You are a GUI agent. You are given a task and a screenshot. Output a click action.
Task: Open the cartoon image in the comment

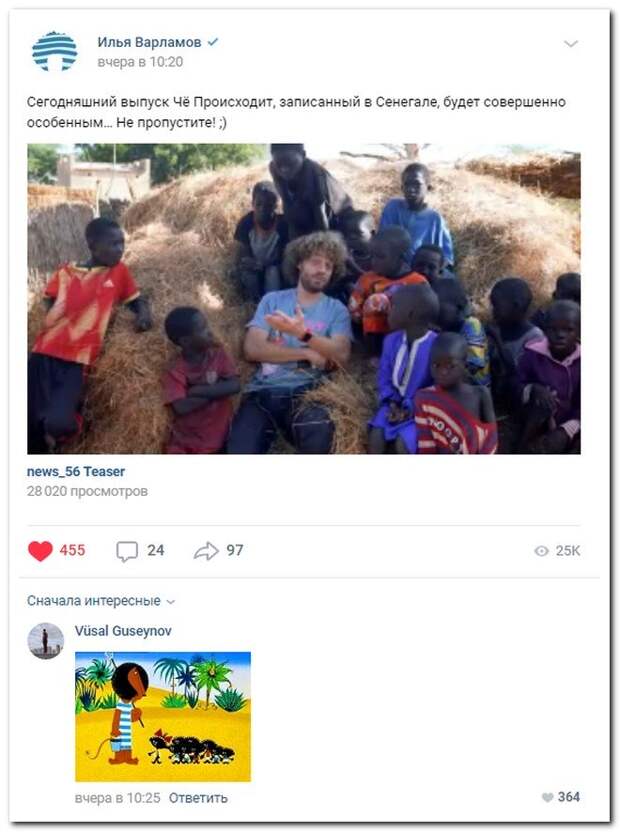tap(163, 716)
